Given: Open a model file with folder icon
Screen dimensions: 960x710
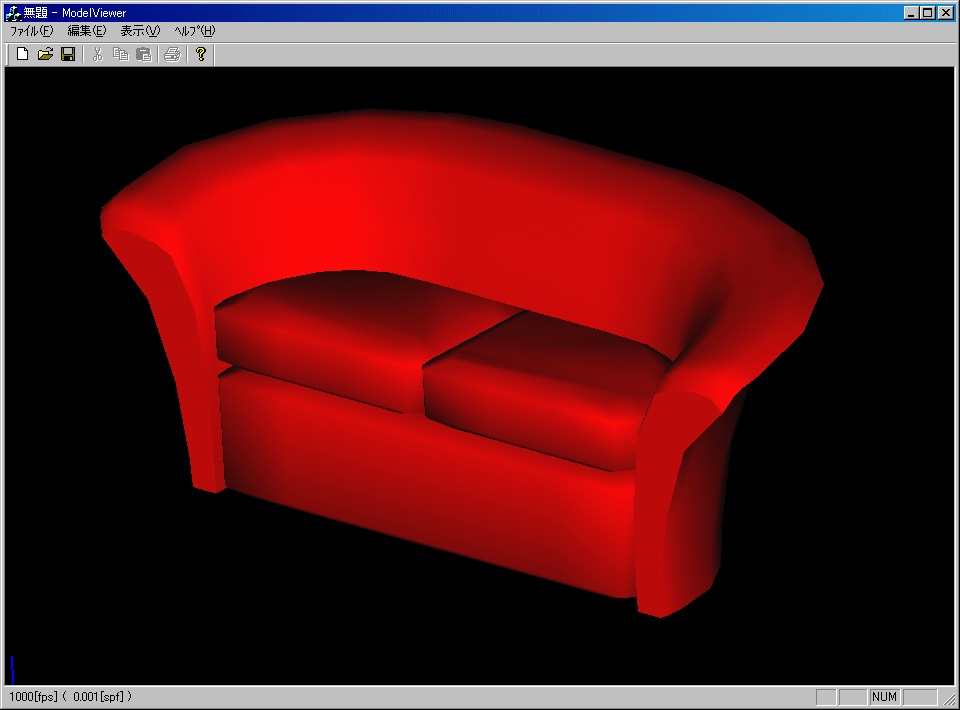Looking at the screenshot, I should pos(45,54).
